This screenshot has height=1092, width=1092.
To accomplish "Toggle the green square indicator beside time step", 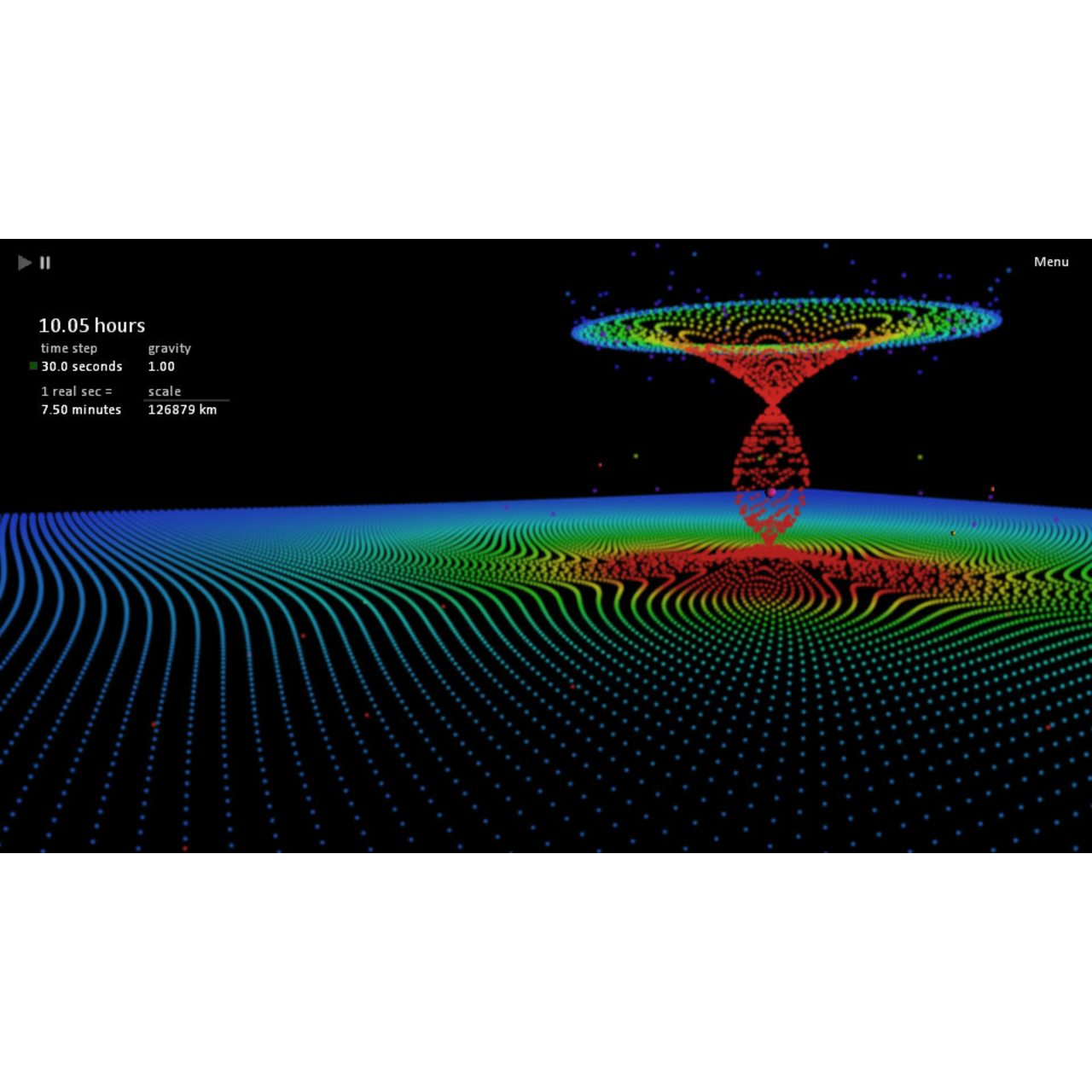I will [x=33, y=366].
